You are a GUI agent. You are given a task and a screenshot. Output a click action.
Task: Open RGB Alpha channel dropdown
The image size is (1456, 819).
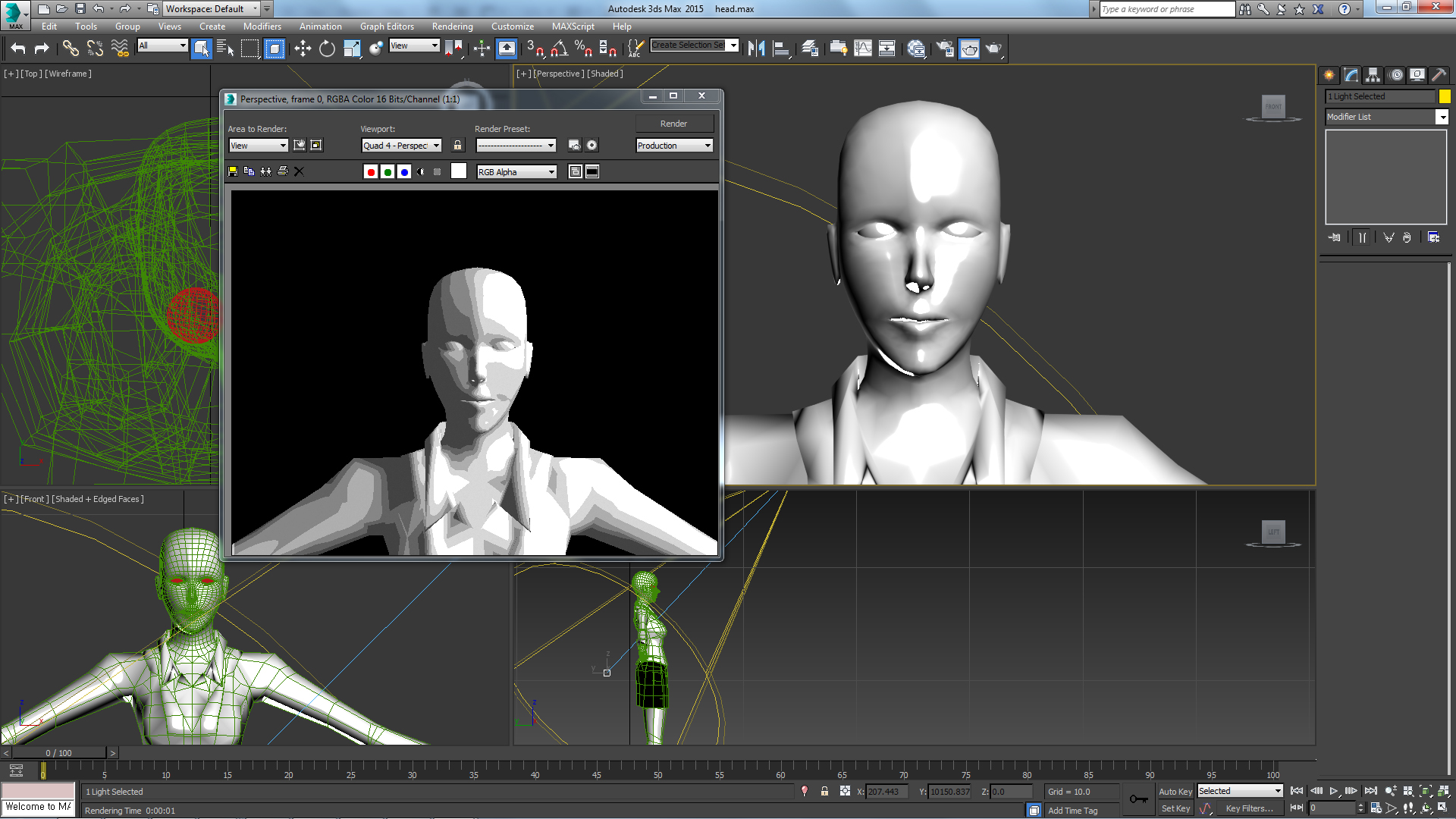point(516,172)
